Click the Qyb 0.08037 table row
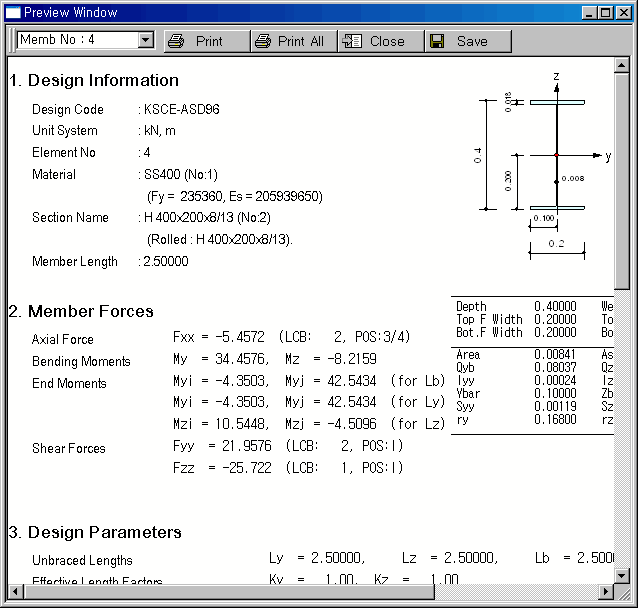This screenshot has height=608, width=638. tap(516, 368)
